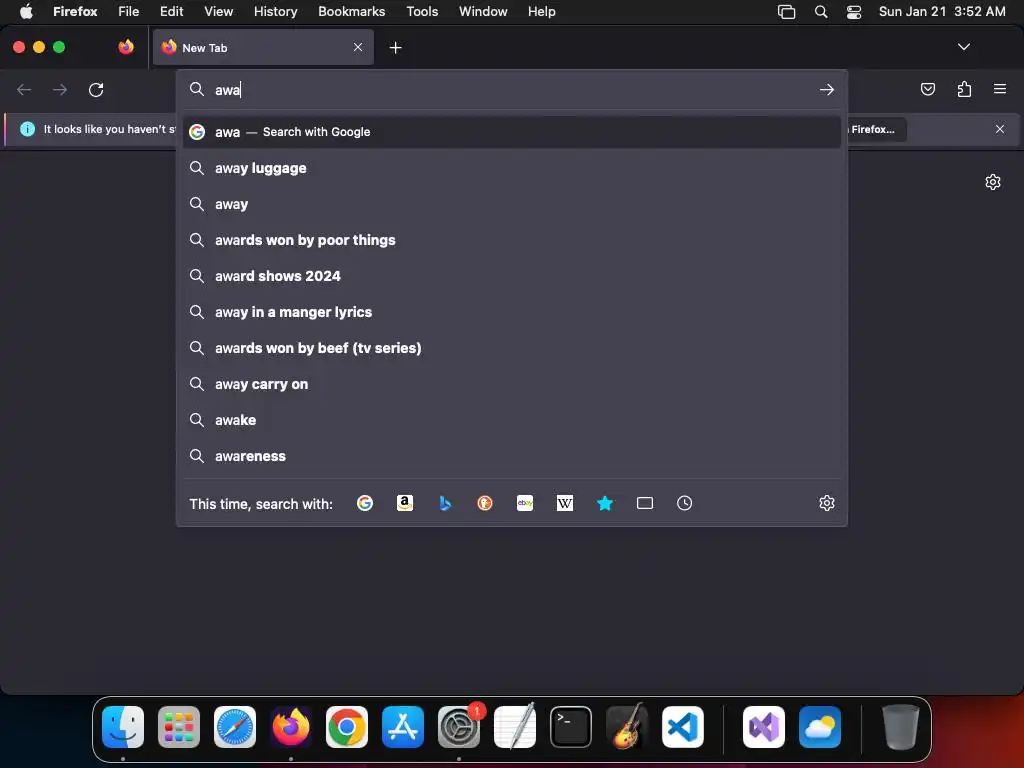Viewport: 1024px width, 768px height.
Task: Open the Tools menu
Action: coord(422,11)
